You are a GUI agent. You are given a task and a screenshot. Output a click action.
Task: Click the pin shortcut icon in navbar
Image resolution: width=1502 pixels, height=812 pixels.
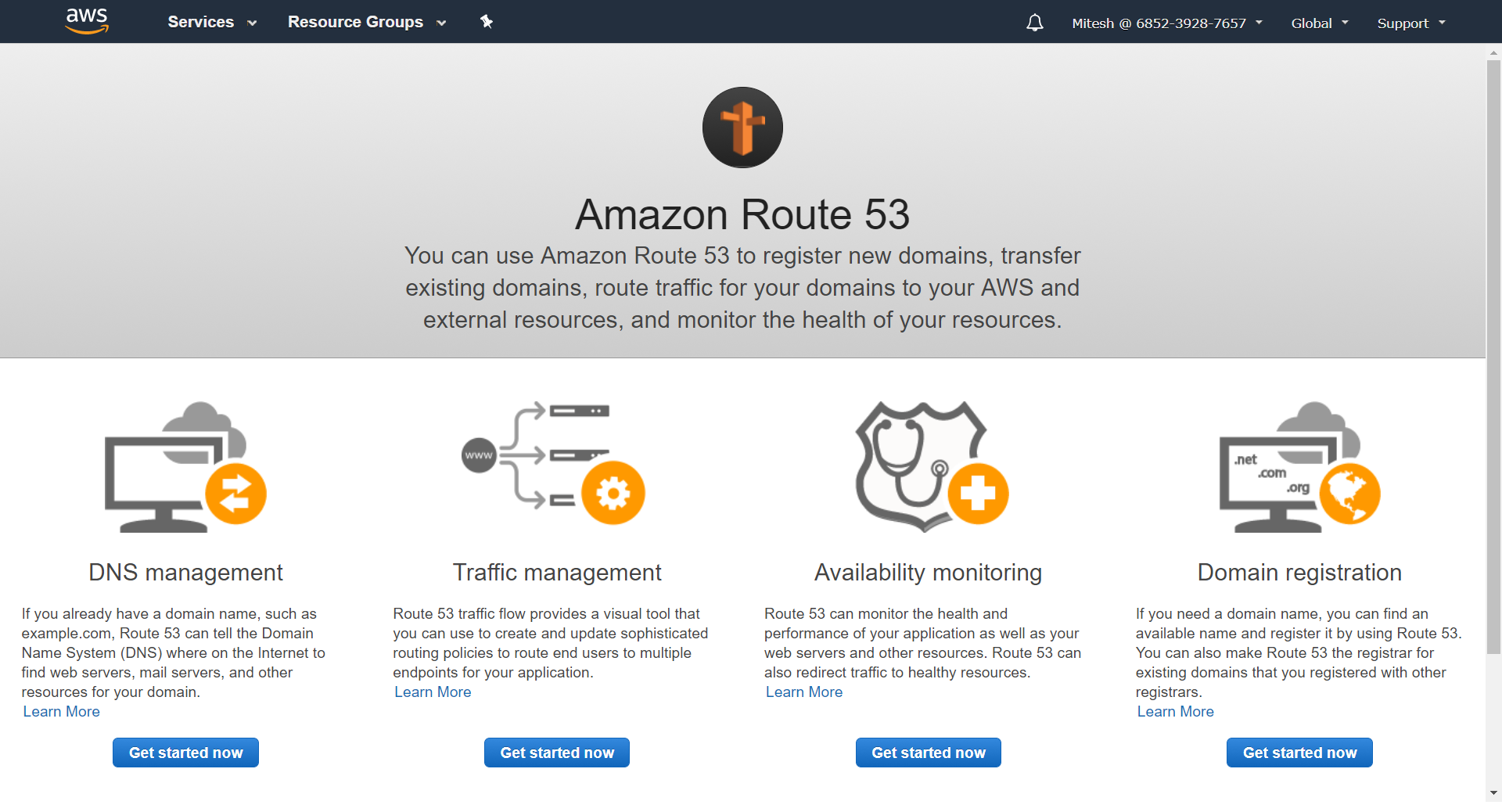point(487,22)
